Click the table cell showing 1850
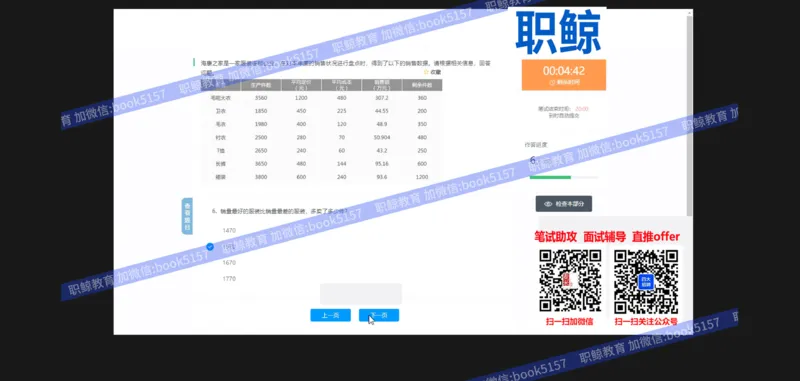Viewport: 800px width, 381px height. coord(261,111)
